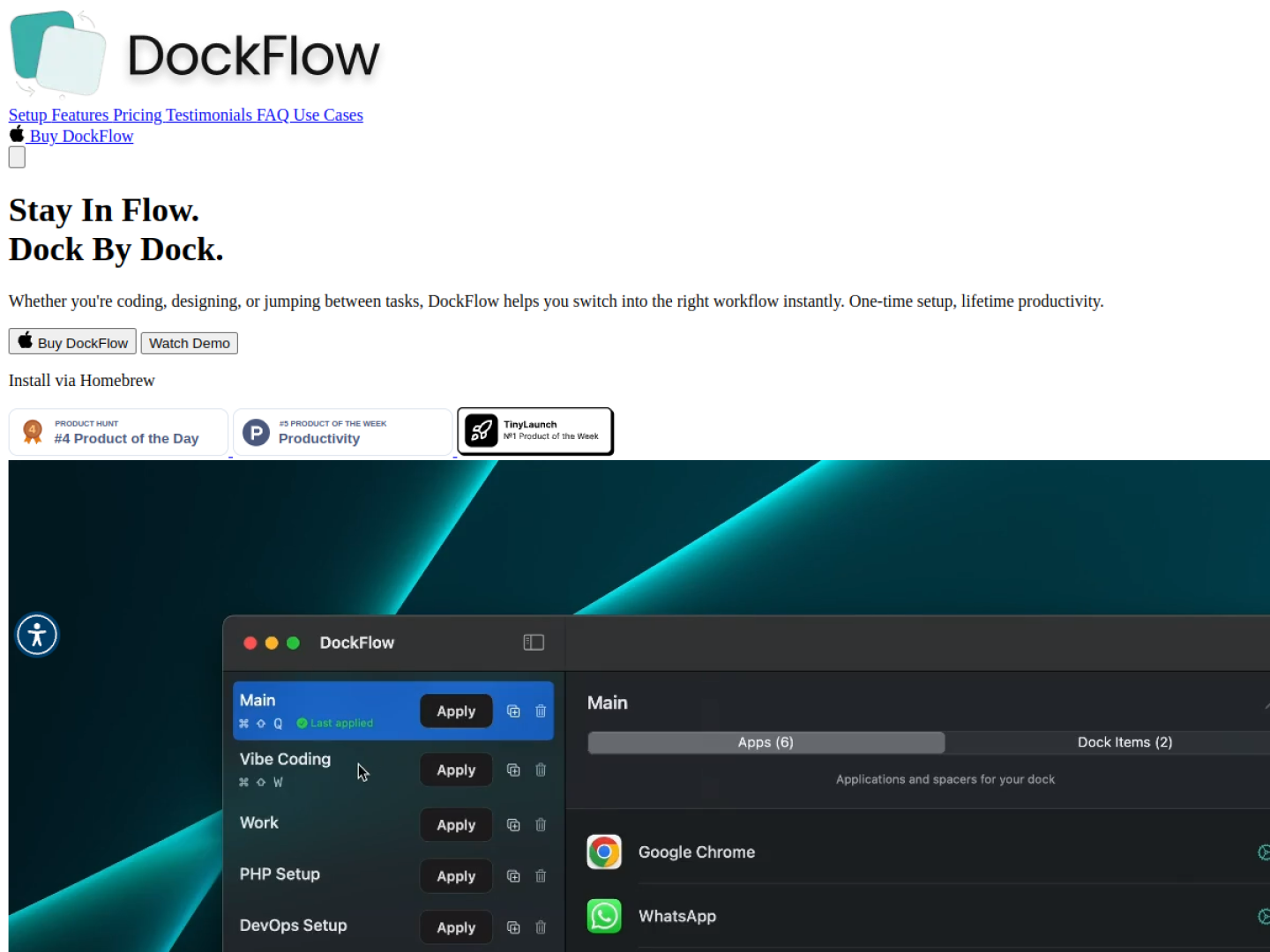Screen dimensions: 1270x952
Task: Follow the Buy DockFlow link under the navigation
Action: point(71,136)
